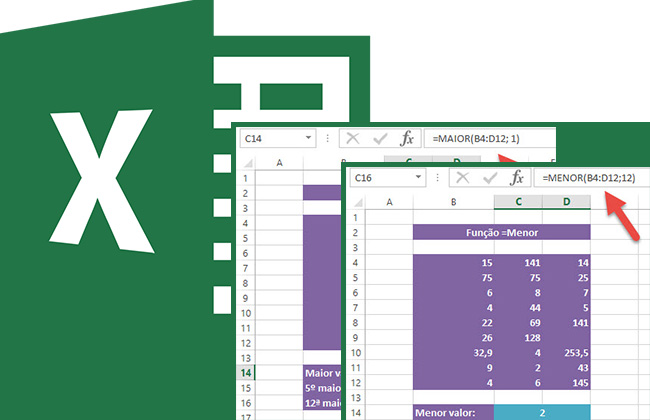Click the confirm checkmark in the C14 formula bar
650x420 pixels.
380,138
